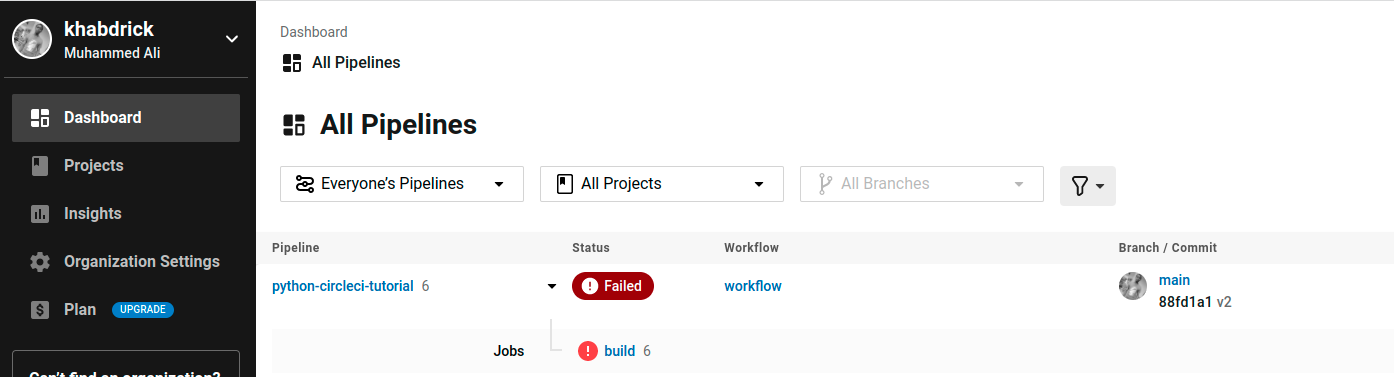
Task: Click the committer avatar next to main
Action: (1133, 286)
